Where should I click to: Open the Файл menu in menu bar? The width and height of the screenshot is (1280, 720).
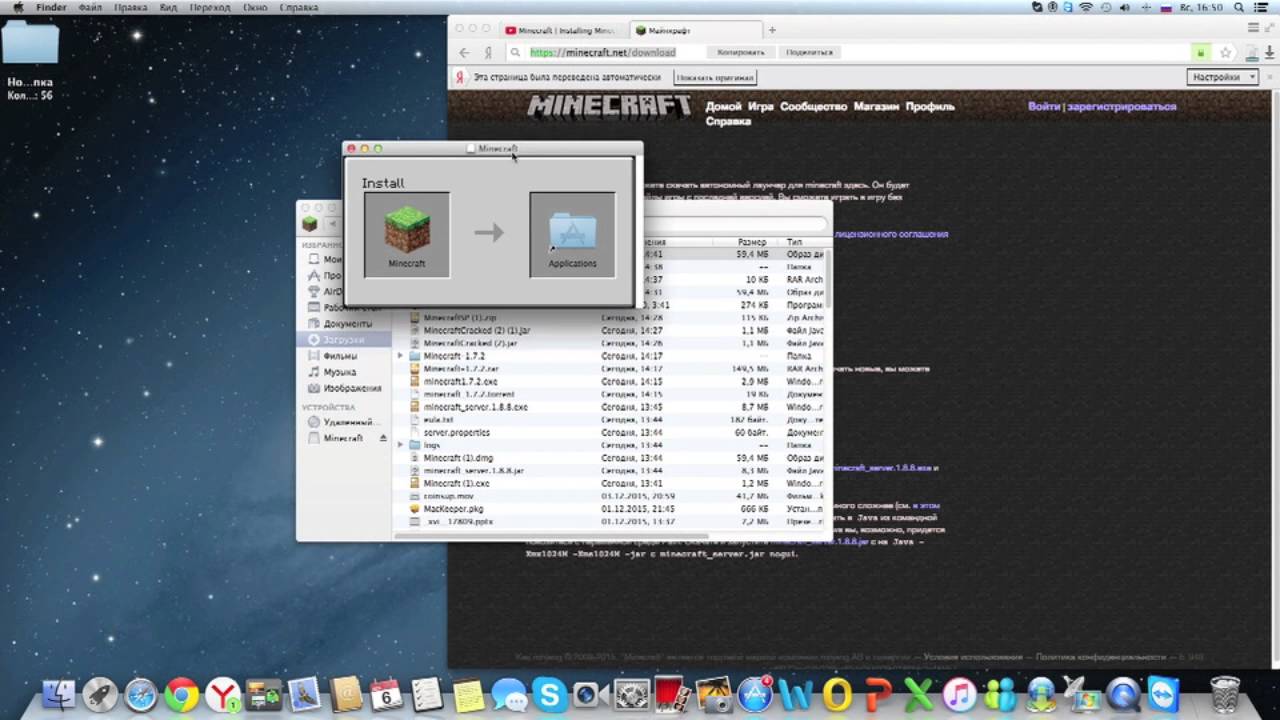90,7
